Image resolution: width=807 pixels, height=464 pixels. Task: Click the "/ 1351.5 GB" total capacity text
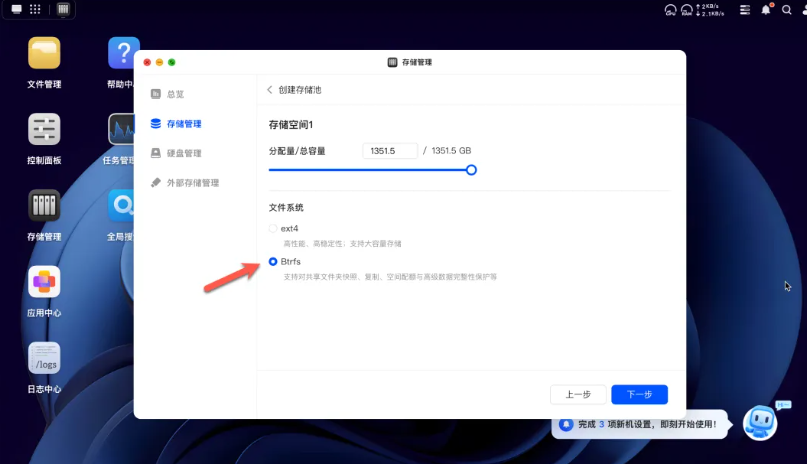447,151
